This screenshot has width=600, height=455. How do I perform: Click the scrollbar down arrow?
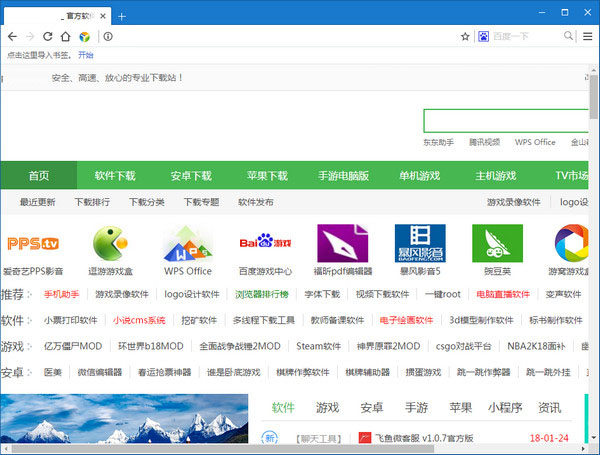[x=593, y=437]
